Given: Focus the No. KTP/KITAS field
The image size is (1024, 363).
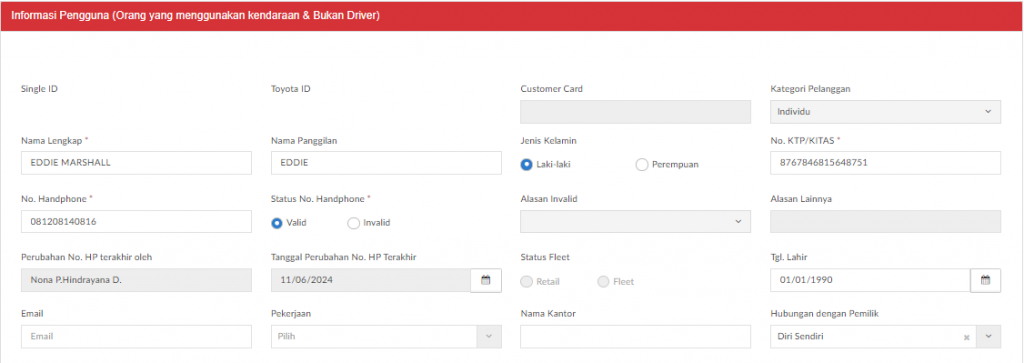Looking at the screenshot, I should click(886, 163).
